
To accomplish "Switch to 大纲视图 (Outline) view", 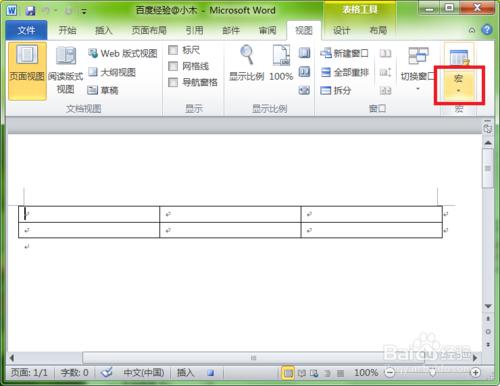I will [112, 72].
